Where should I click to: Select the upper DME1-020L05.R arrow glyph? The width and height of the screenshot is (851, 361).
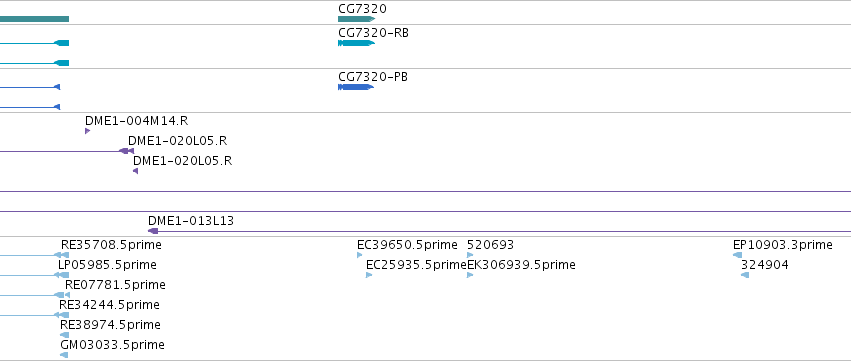click(126, 151)
